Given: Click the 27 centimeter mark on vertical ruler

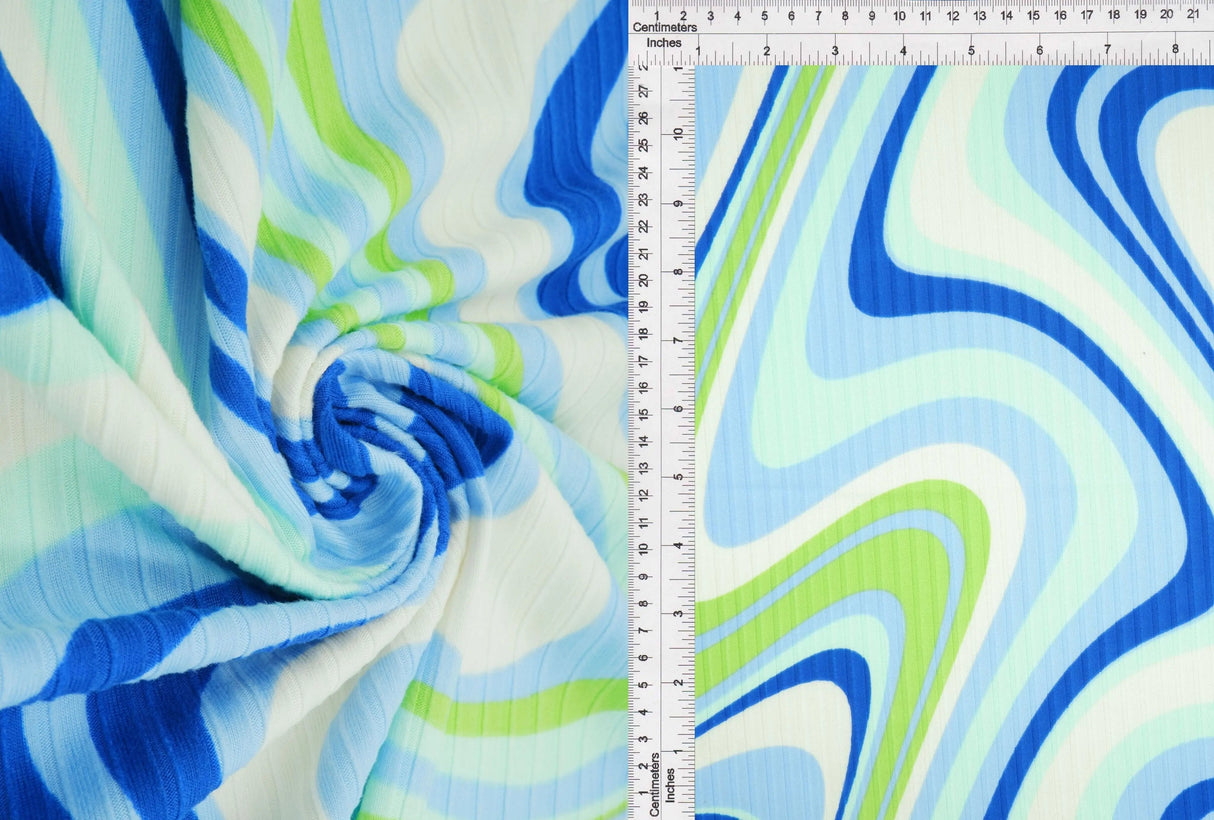Looking at the screenshot, I should pyautogui.click(x=644, y=92).
